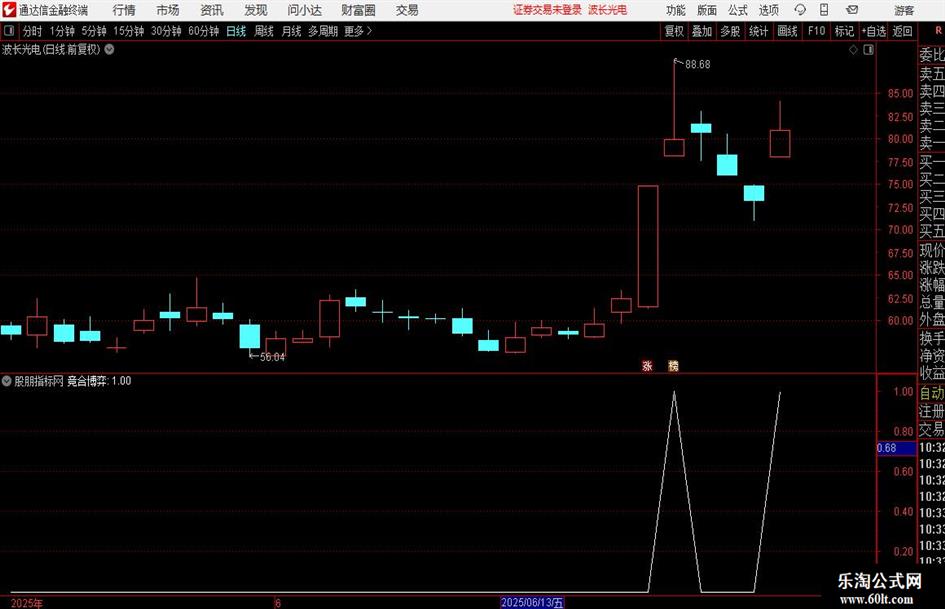Click the 统计 toolbar button
The height and width of the screenshot is (609, 945).
tap(758, 31)
